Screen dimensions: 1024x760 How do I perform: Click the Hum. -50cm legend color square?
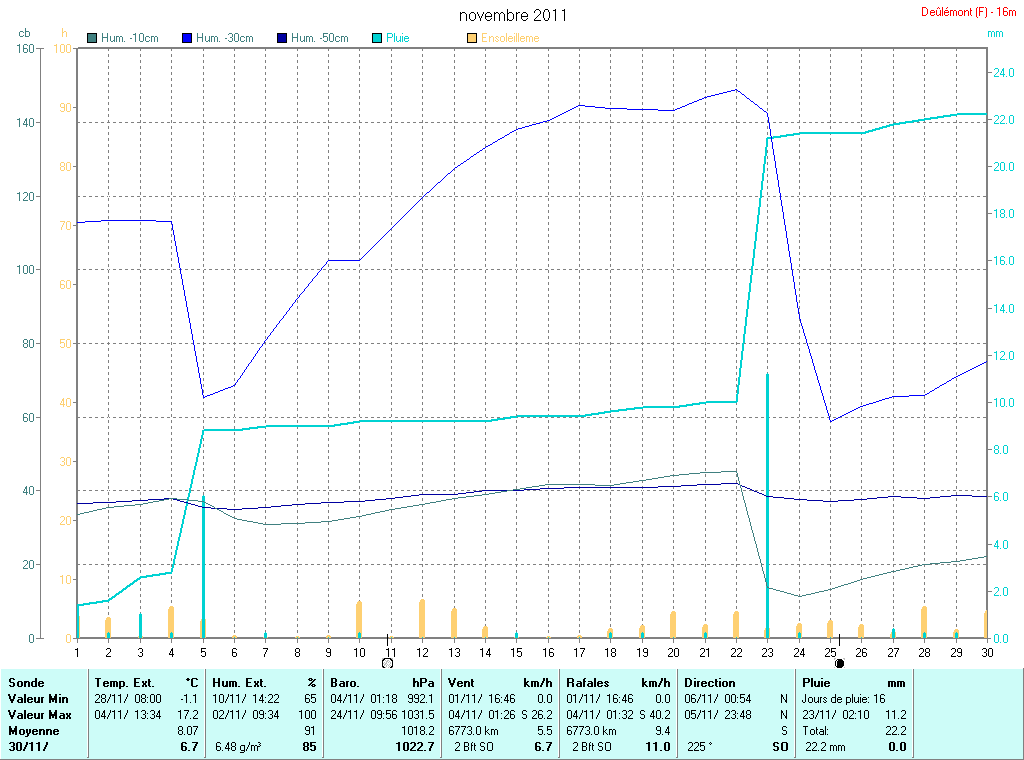click(x=282, y=38)
